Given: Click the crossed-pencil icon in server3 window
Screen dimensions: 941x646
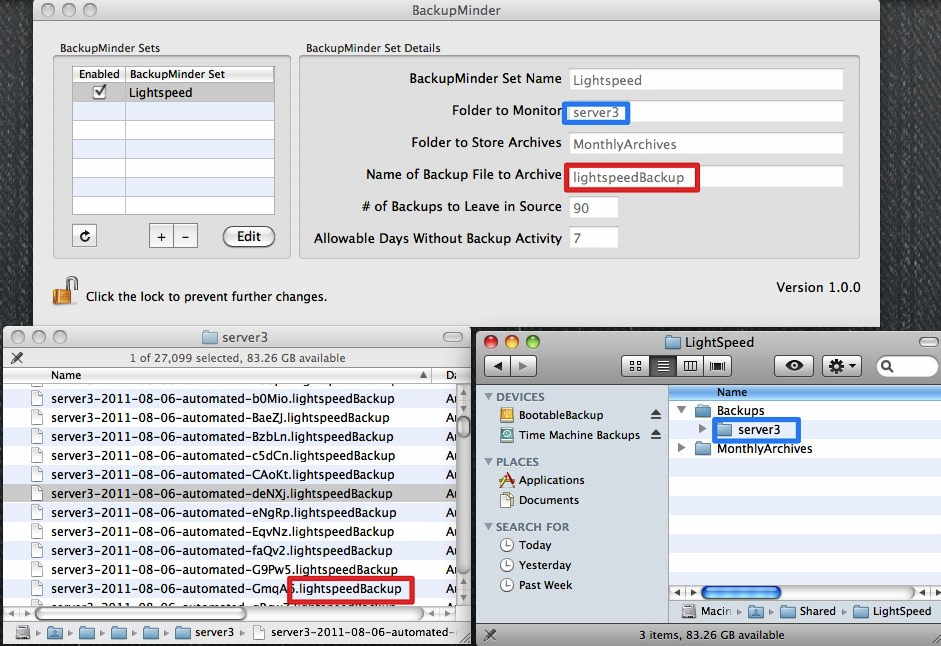Looking at the screenshot, I should click(17, 358).
